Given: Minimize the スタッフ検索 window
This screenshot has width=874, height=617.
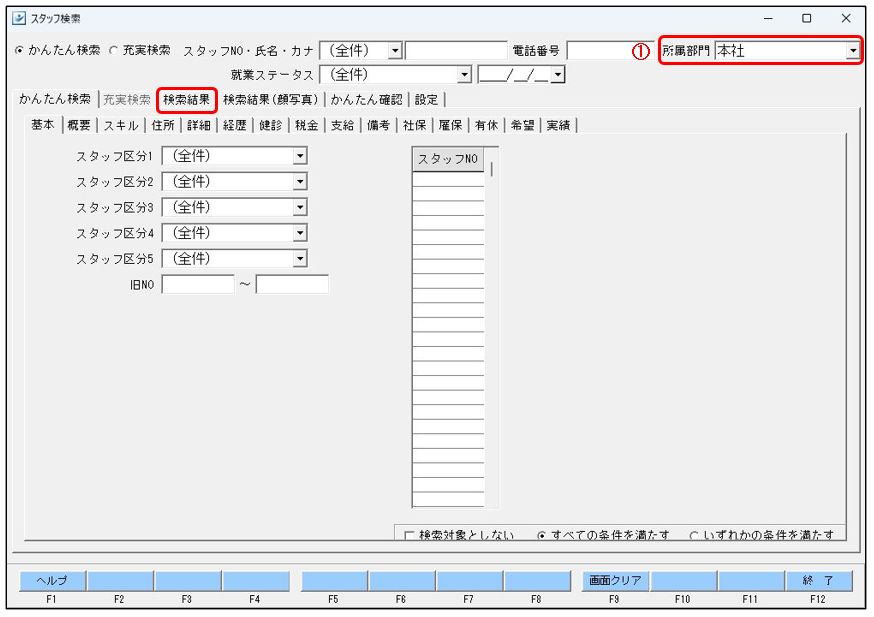Looking at the screenshot, I should tap(768, 18).
